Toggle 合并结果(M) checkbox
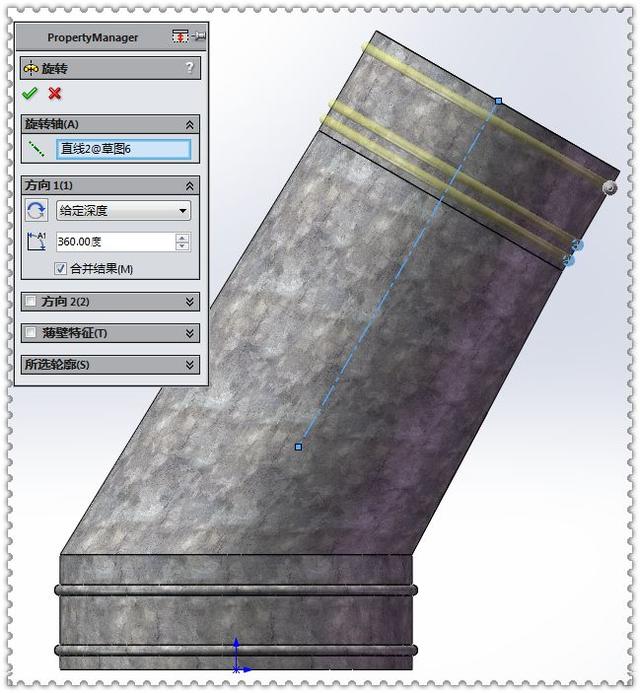This screenshot has height=693, width=640. tap(61, 268)
